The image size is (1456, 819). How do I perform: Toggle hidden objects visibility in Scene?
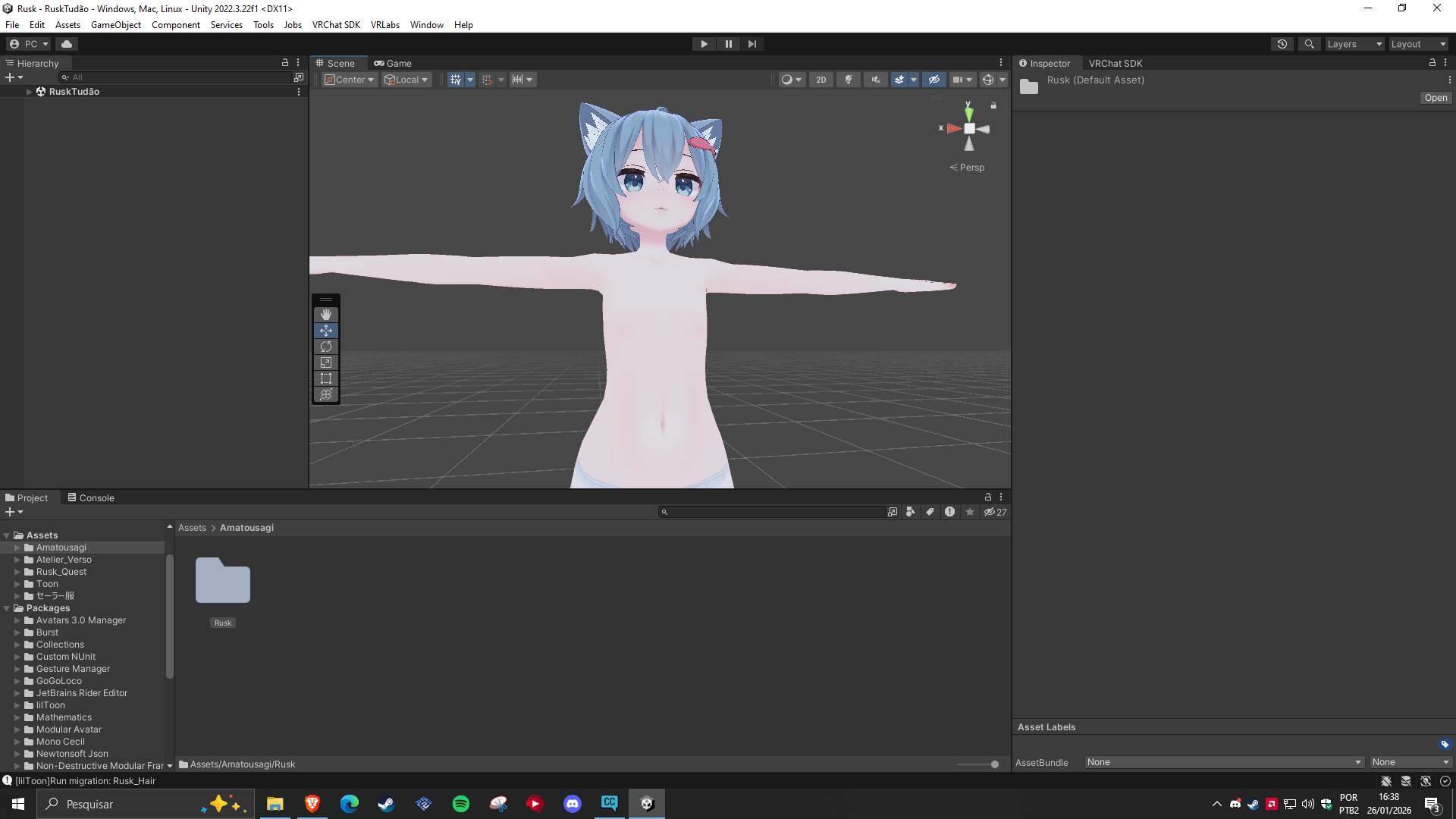click(934, 80)
